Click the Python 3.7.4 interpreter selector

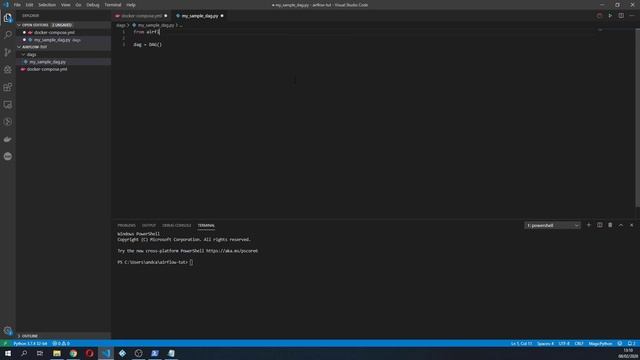[x=30, y=344]
